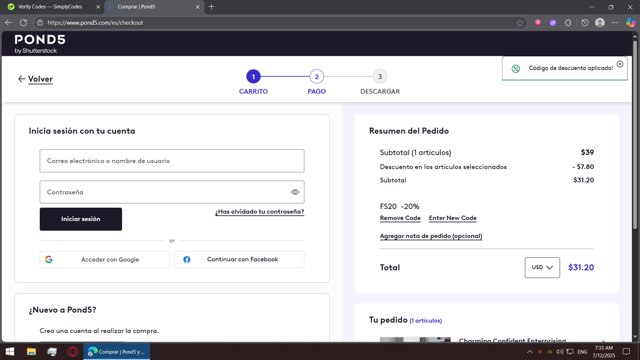
Task: Open a new browser tab
Action: click(211, 7)
